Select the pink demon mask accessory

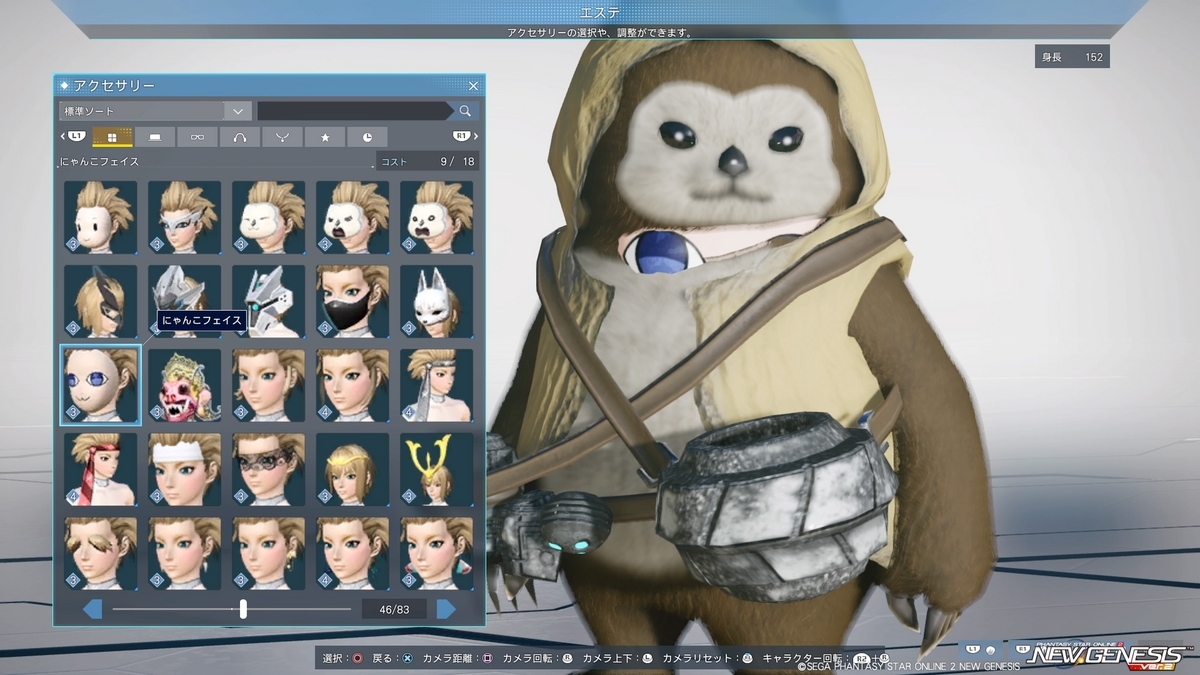pyautogui.click(x=185, y=385)
